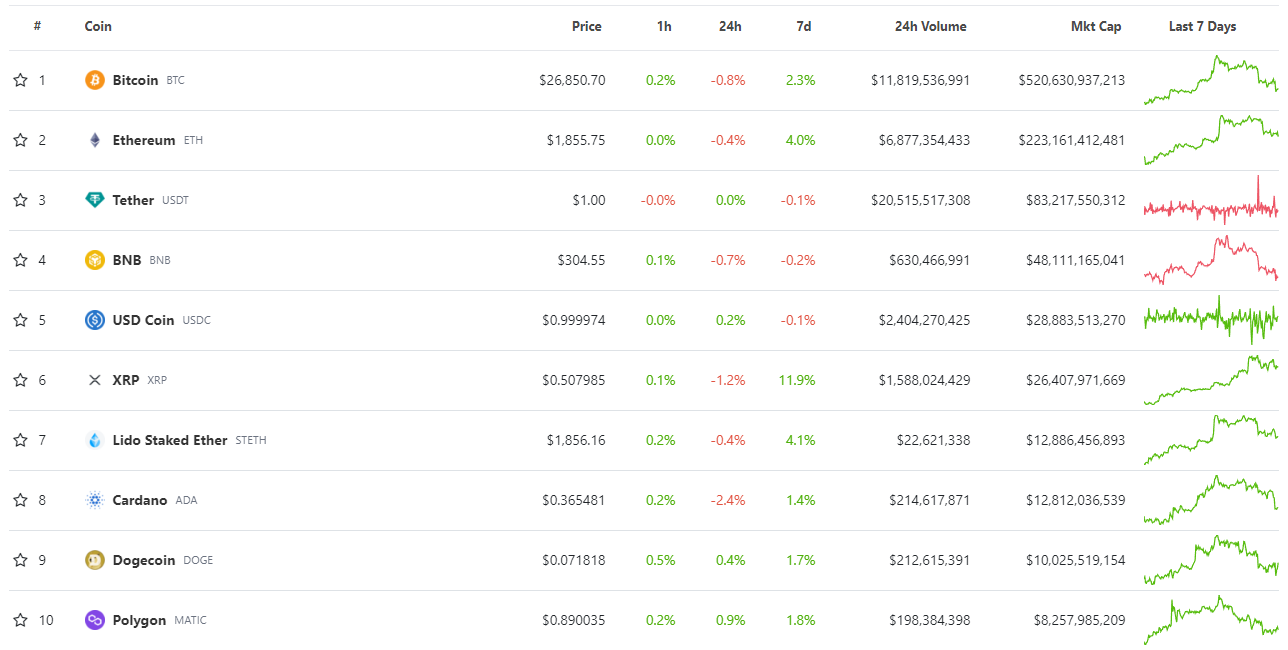Click the XRP logo icon

tap(95, 380)
